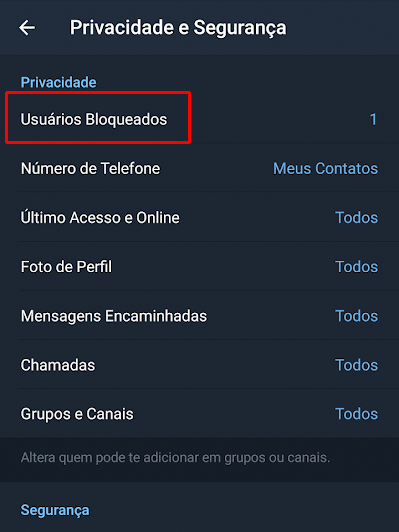Go back using the arrow icon

click(27, 27)
